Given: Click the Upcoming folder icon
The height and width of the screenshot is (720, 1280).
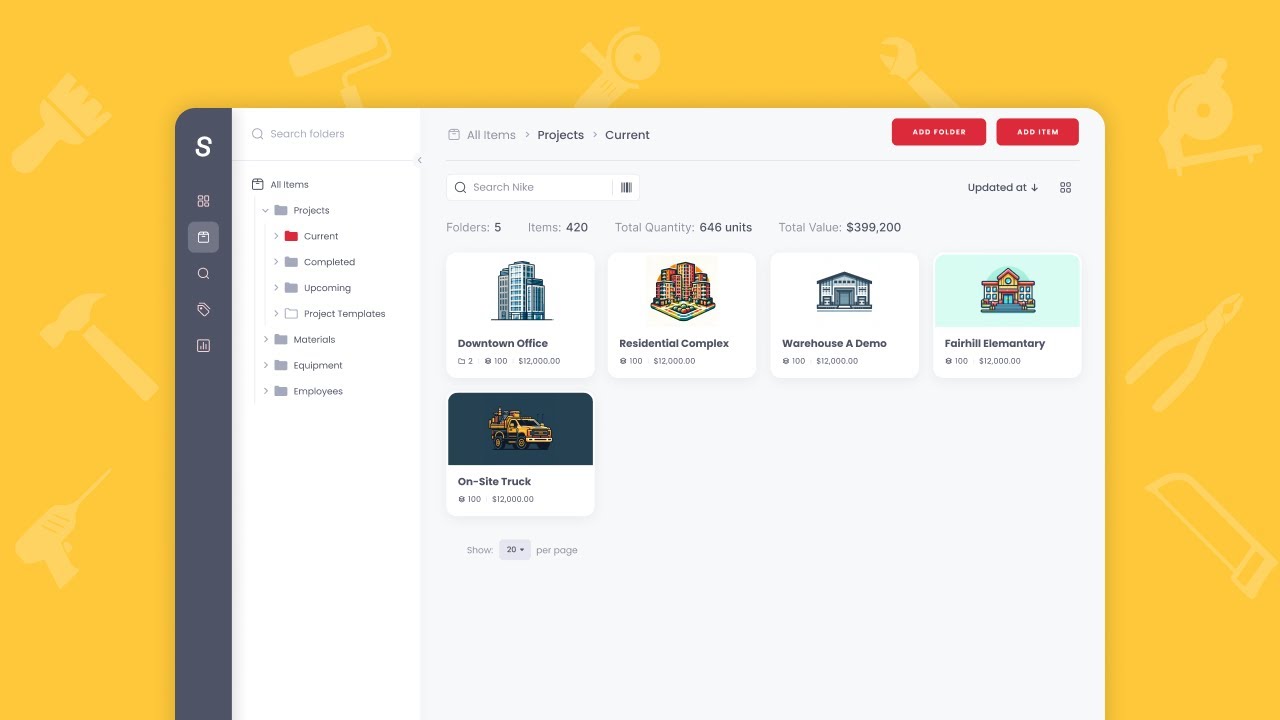Looking at the screenshot, I should pos(291,288).
